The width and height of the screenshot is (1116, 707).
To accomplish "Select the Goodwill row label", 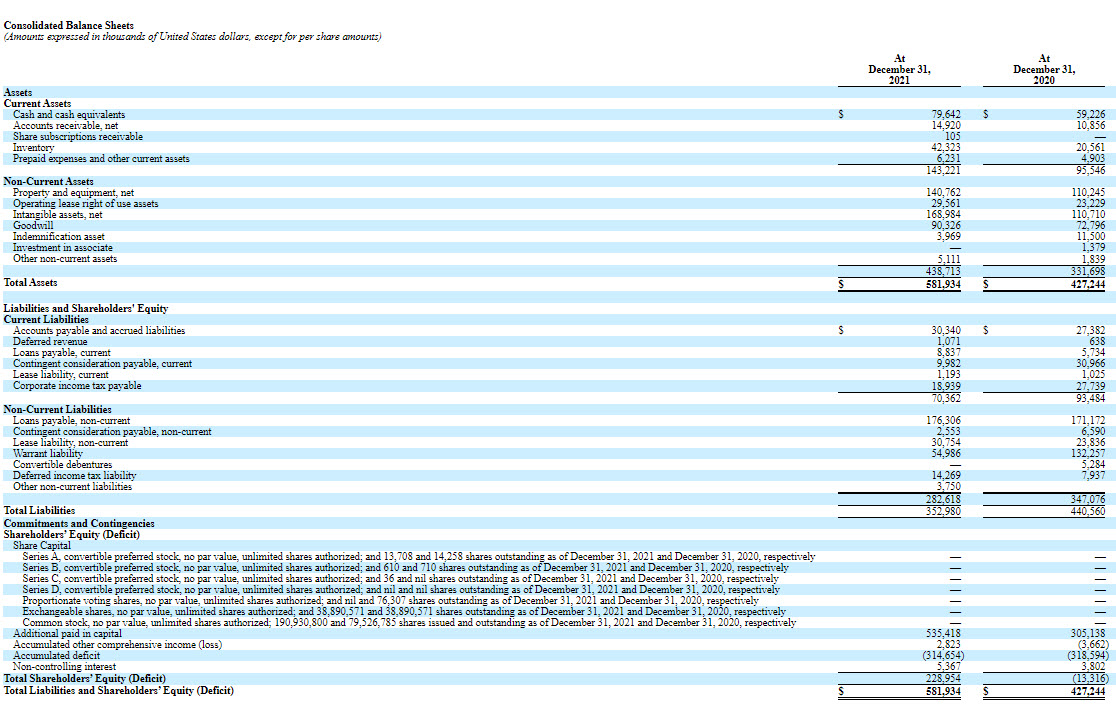I will tap(33, 225).
